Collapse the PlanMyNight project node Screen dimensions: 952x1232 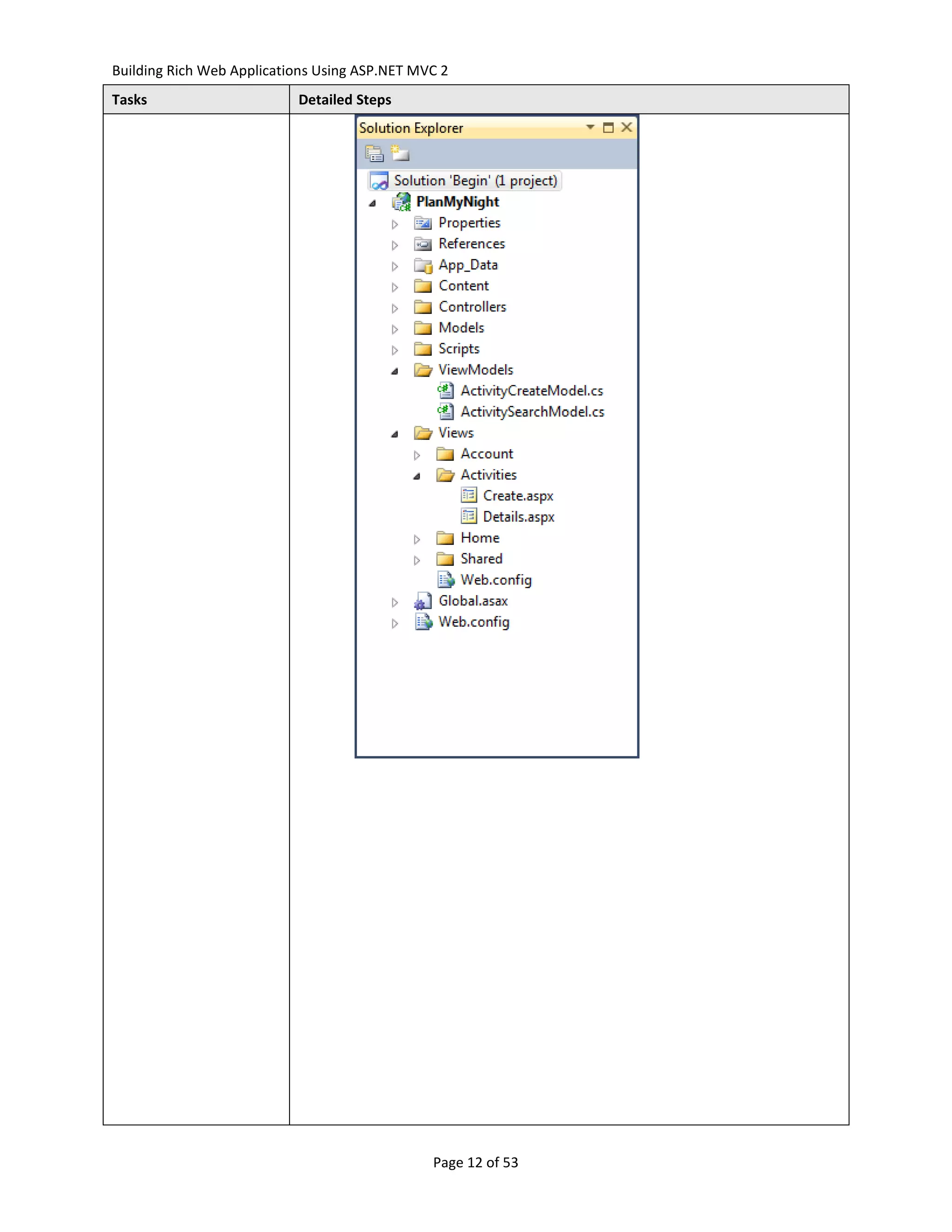(x=372, y=203)
